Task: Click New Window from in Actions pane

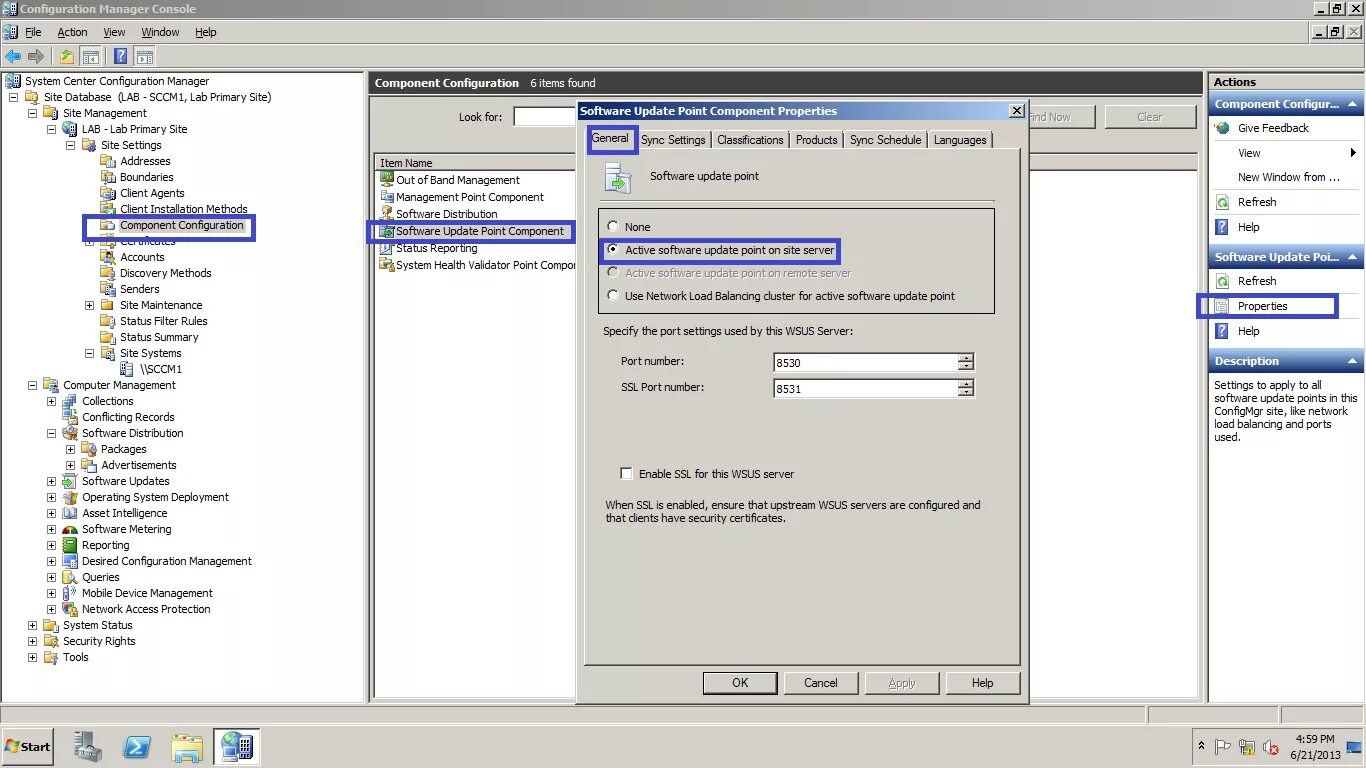Action: [1288, 177]
